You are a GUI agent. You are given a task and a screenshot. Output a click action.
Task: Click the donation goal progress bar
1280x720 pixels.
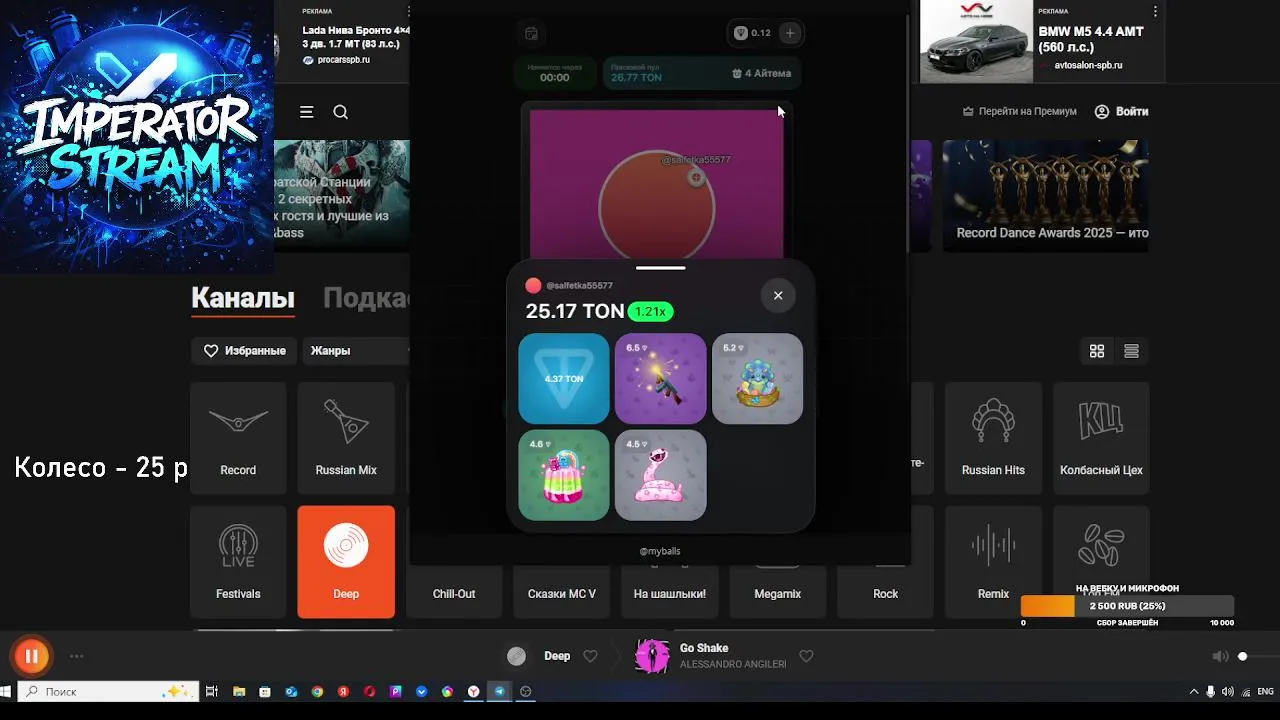(1127, 606)
